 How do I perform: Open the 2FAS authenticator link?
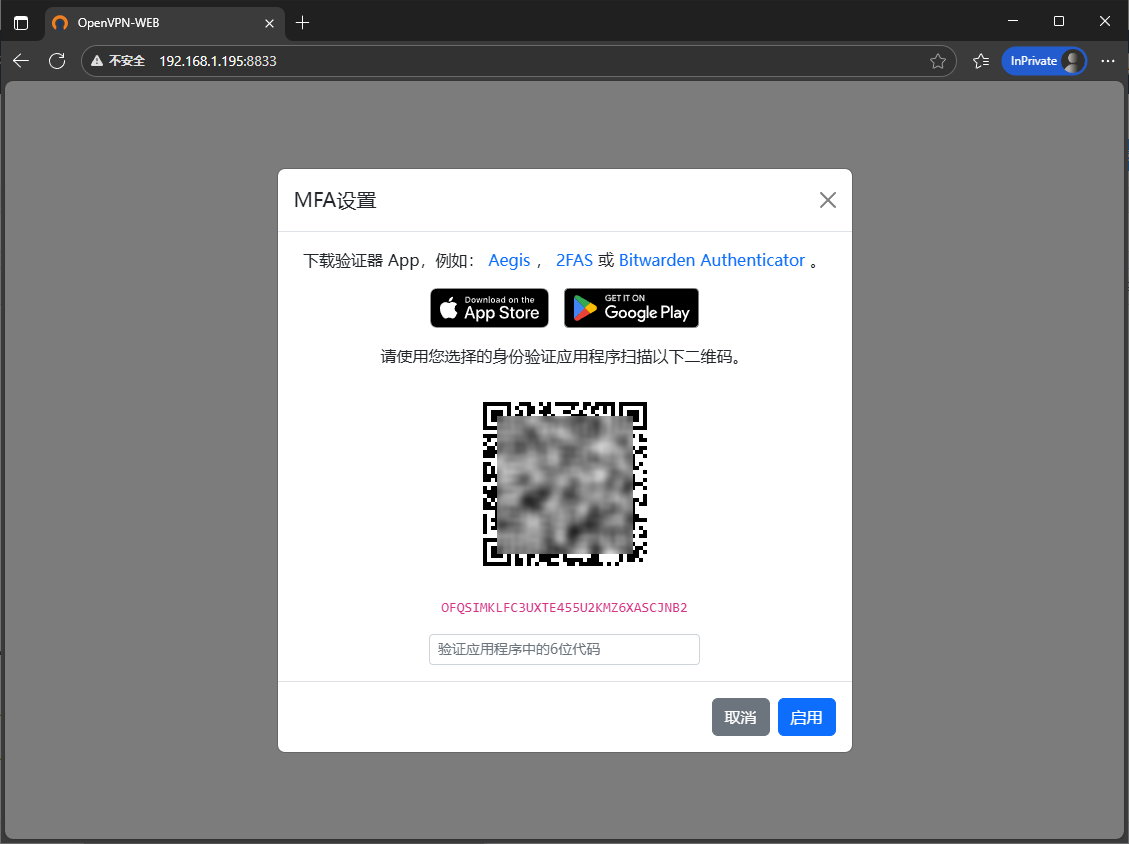[x=574, y=260]
